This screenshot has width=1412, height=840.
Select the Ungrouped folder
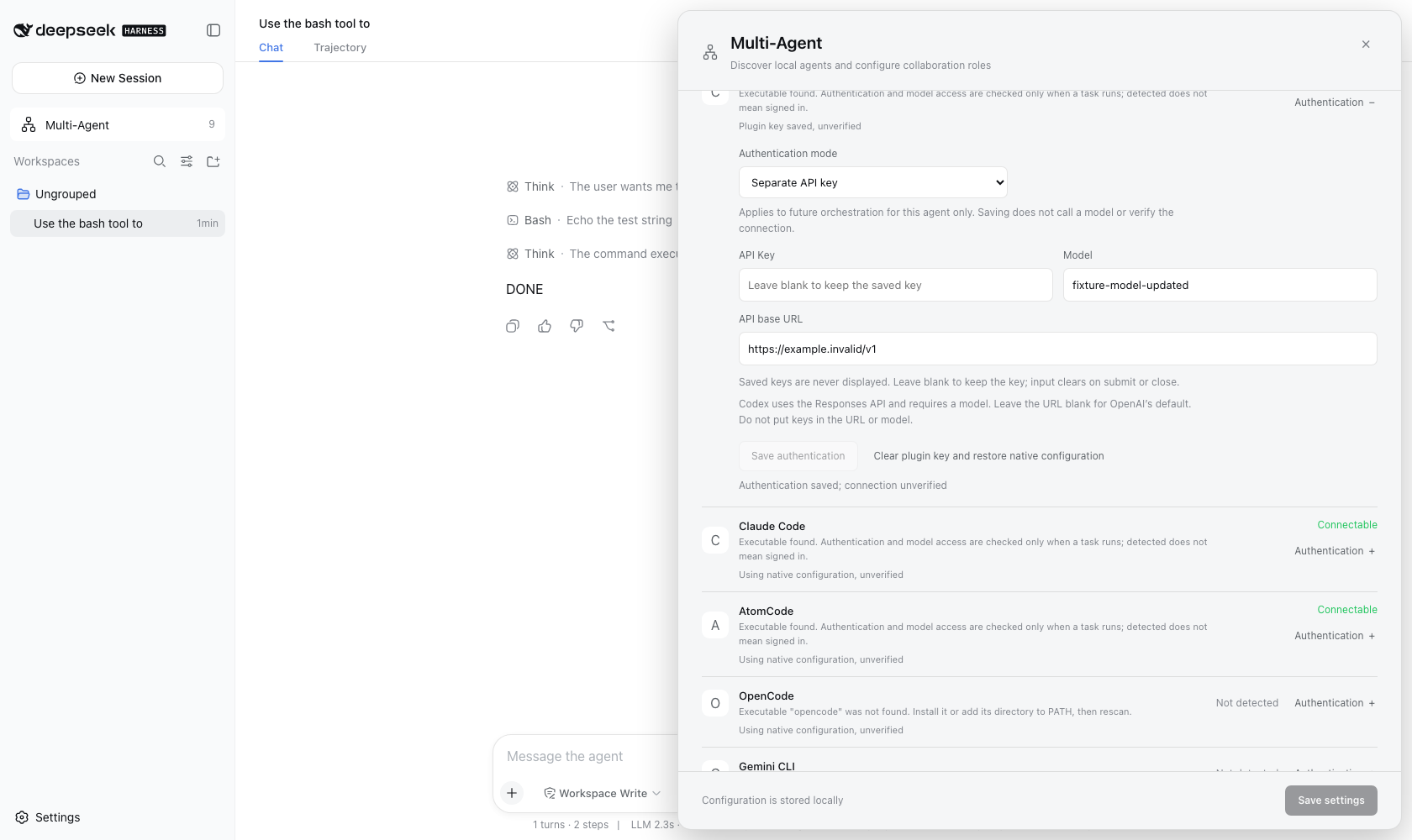118,194
